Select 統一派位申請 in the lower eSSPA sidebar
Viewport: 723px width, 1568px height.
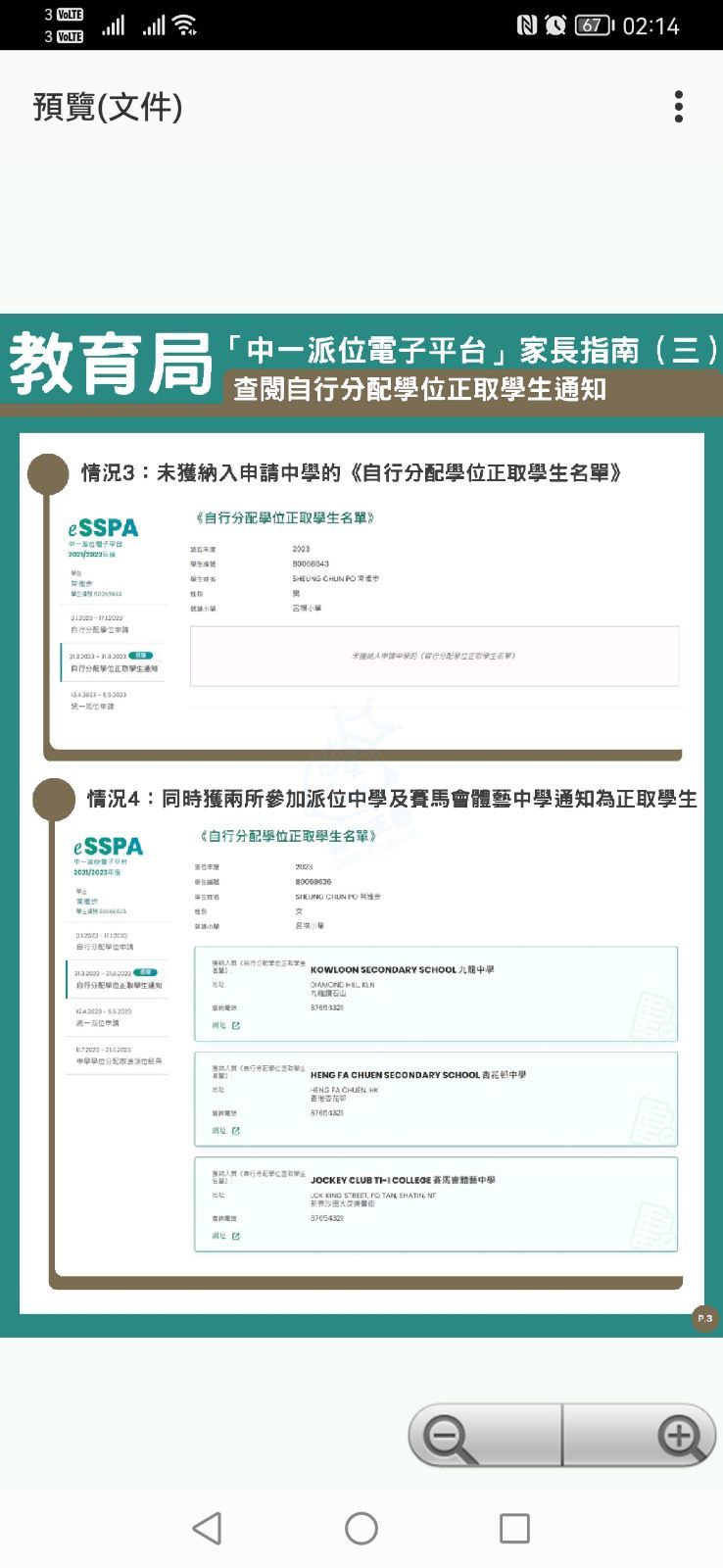[x=98, y=1023]
